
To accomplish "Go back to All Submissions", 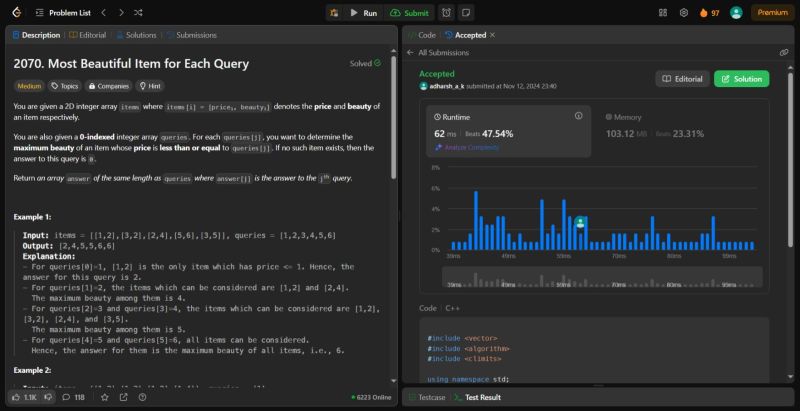I will point(438,53).
